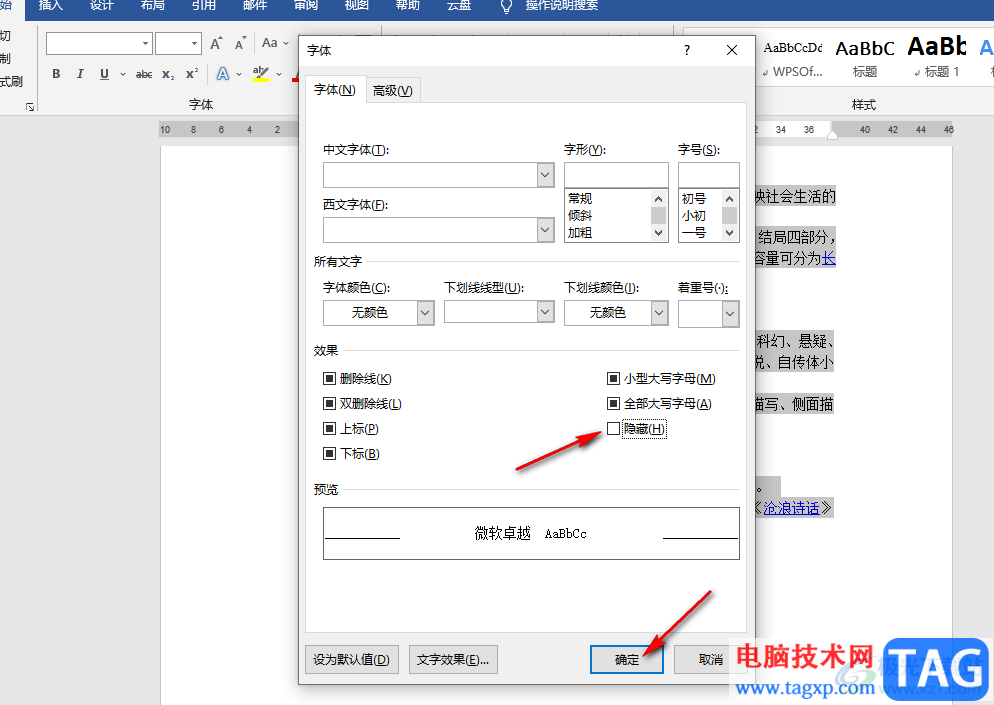994x705 pixels.
Task: Open ribbon font name dropdown
Action: pos(145,44)
